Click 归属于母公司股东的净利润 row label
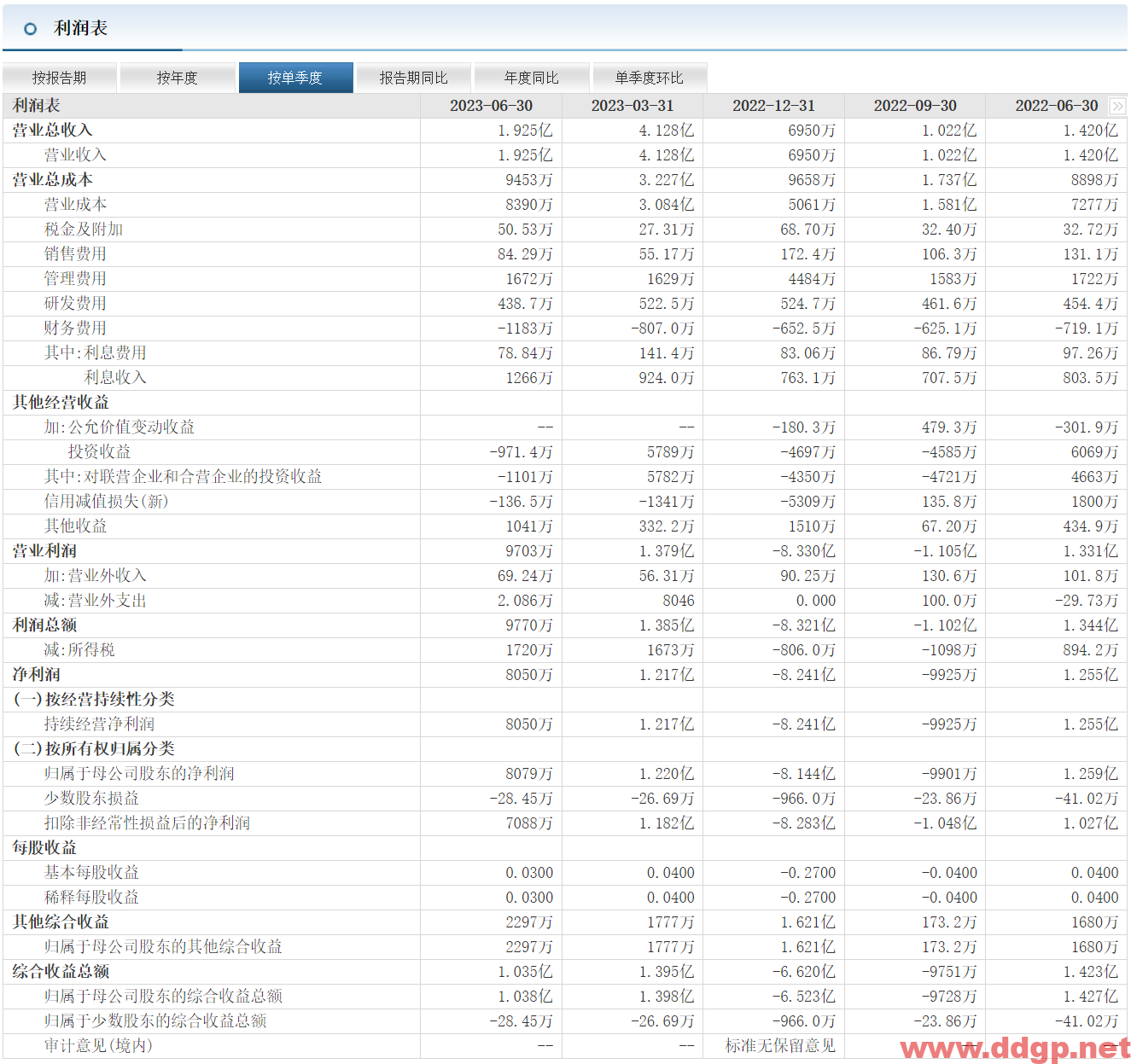The width and height of the screenshot is (1131, 1064). pyautogui.click(x=139, y=774)
